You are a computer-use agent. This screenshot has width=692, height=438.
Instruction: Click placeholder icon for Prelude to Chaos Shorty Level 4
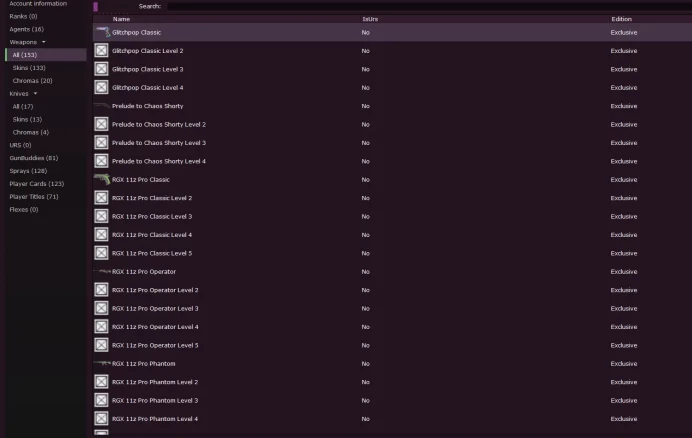coord(102,161)
